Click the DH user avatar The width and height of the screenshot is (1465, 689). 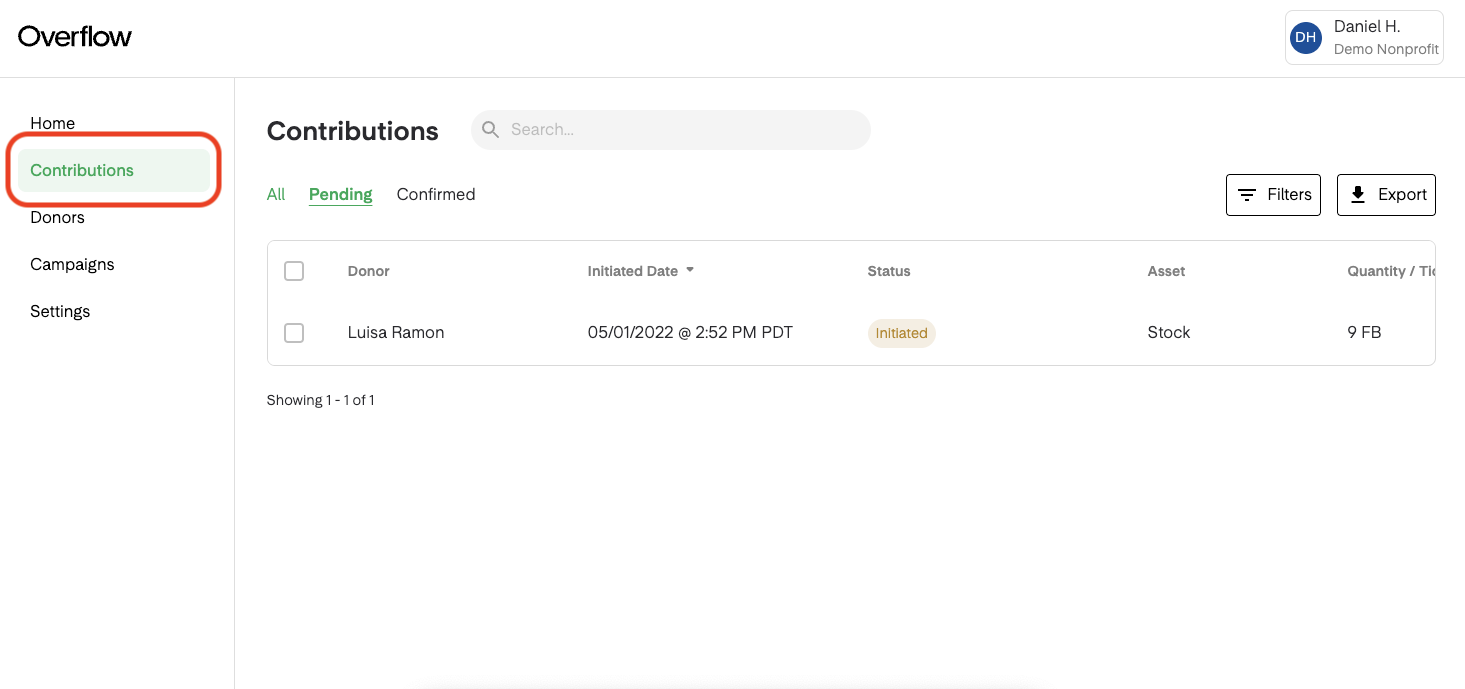pos(1305,38)
